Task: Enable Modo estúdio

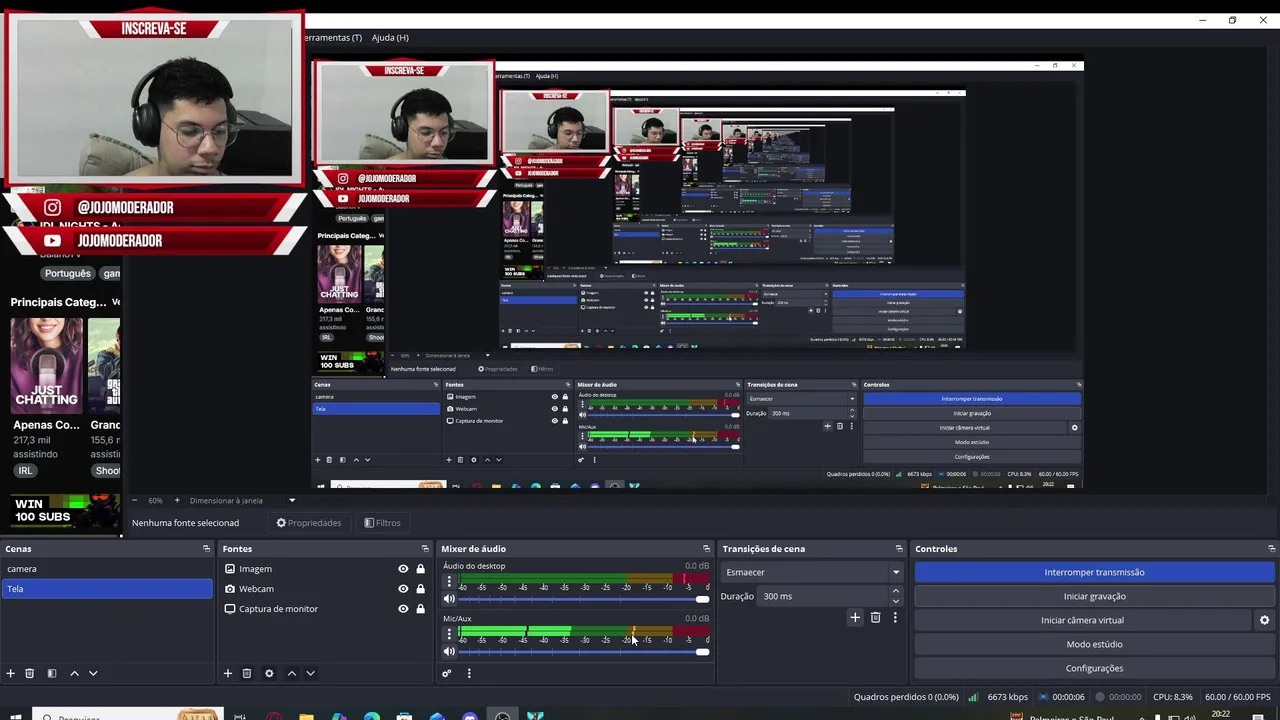Action: click(x=1094, y=644)
